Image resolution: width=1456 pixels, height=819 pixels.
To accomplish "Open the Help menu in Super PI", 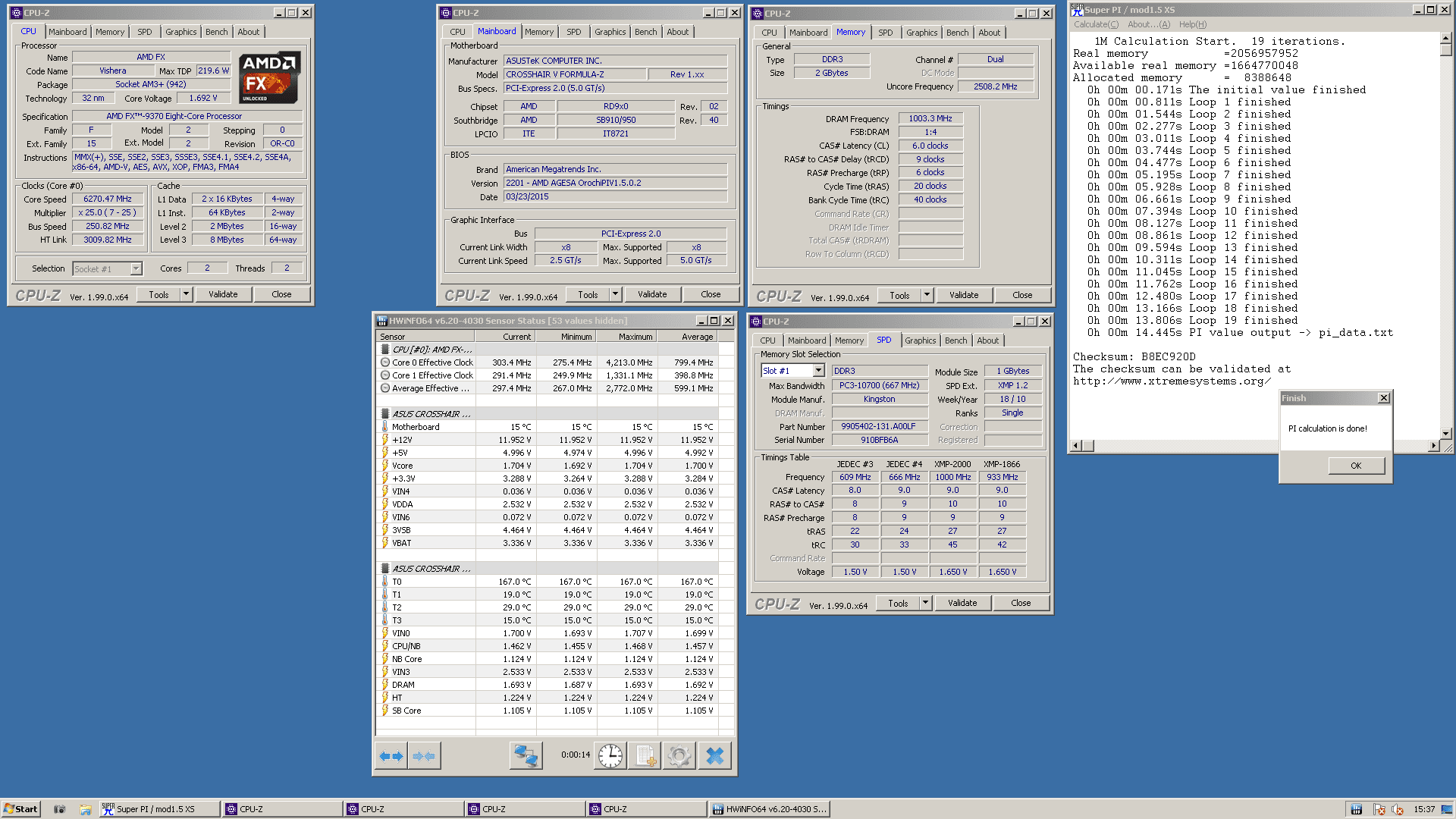I will (1192, 24).
